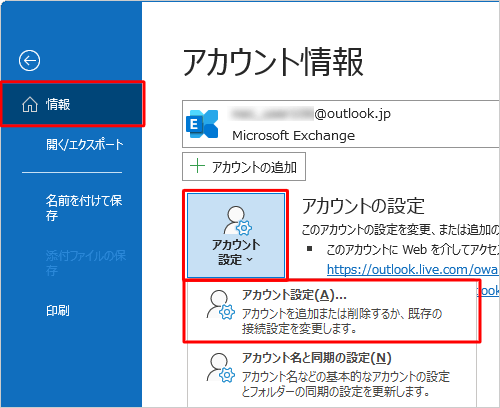Screen dimensions: 500x408
Task: Choose アカウント名と同期の設定(N) menu entry
Action: click(331, 374)
